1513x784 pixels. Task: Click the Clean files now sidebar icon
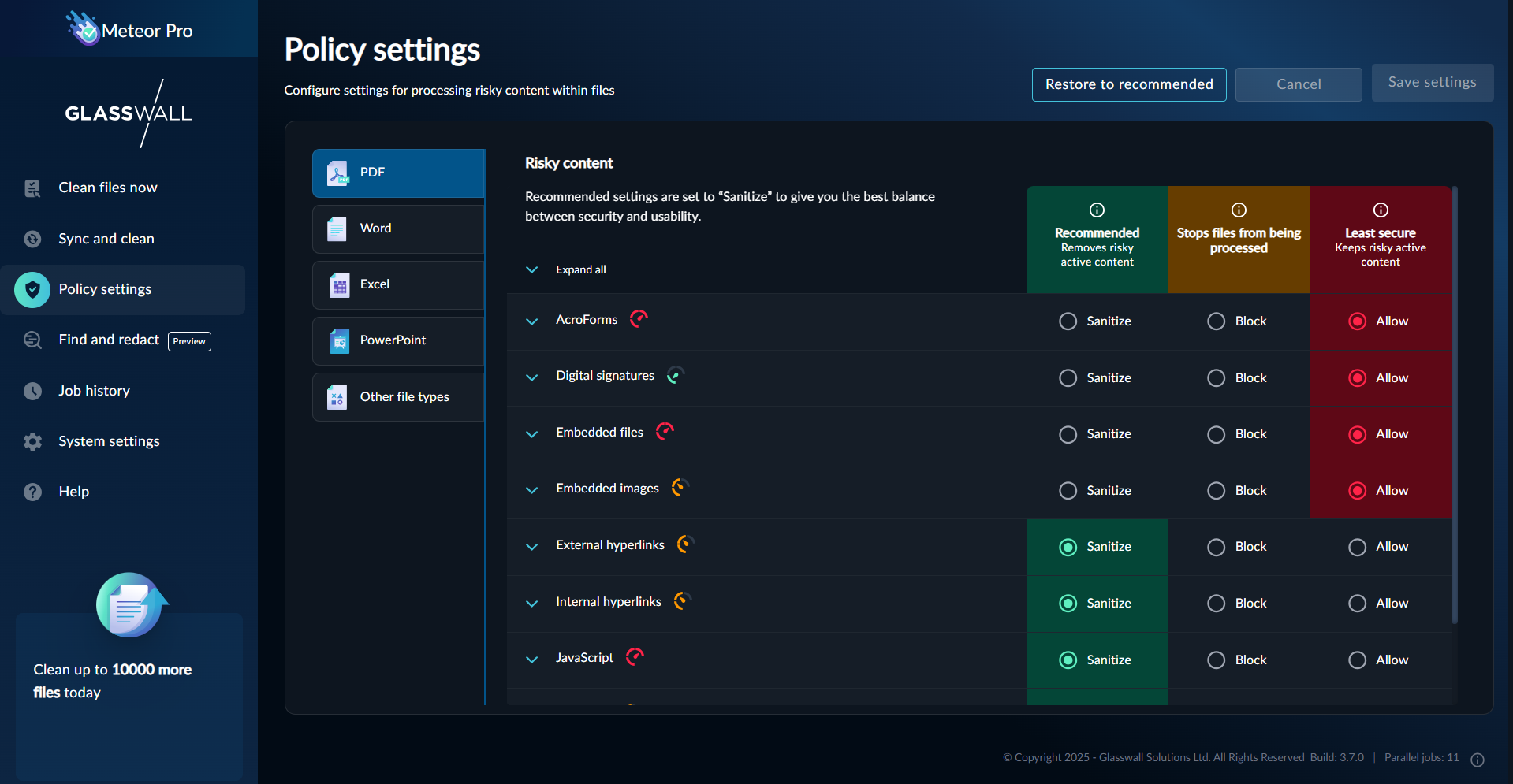click(x=32, y=188)
